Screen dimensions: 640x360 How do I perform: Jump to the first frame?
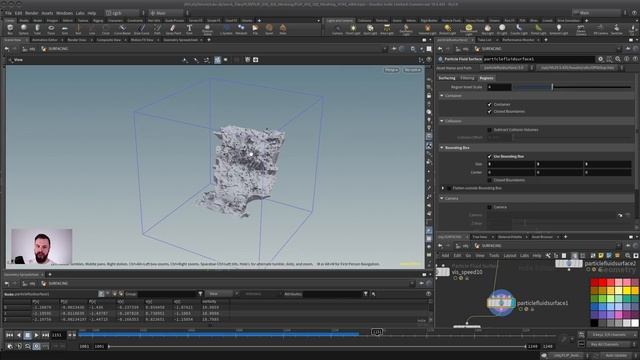(9, 335)
